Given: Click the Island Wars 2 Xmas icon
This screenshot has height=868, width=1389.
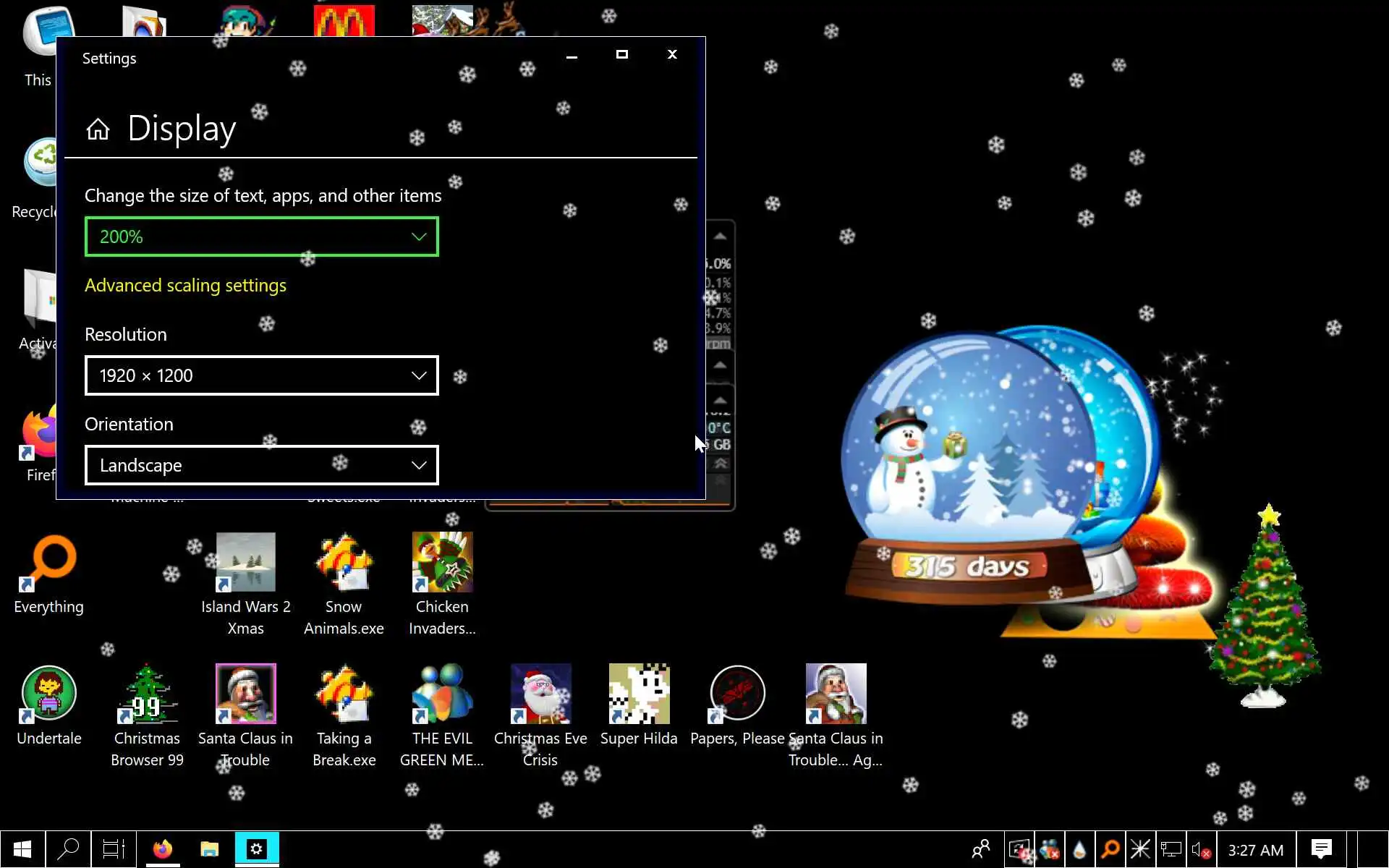Looking at the screenshot, I should pyautogui.click(x=245, y=562).
